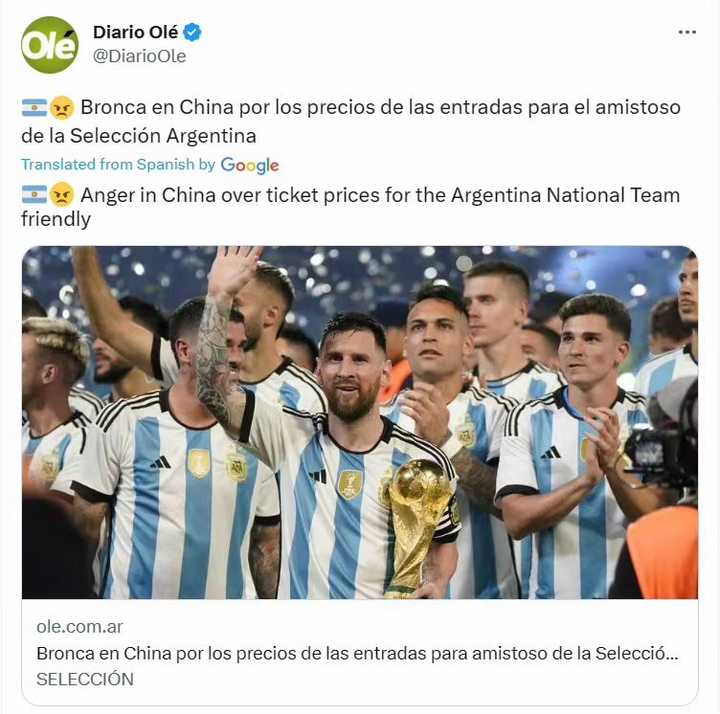Click the angry face emoji in English translation
Image resolution: width=720 pixels, height=714 pixels.
point(62,195)
